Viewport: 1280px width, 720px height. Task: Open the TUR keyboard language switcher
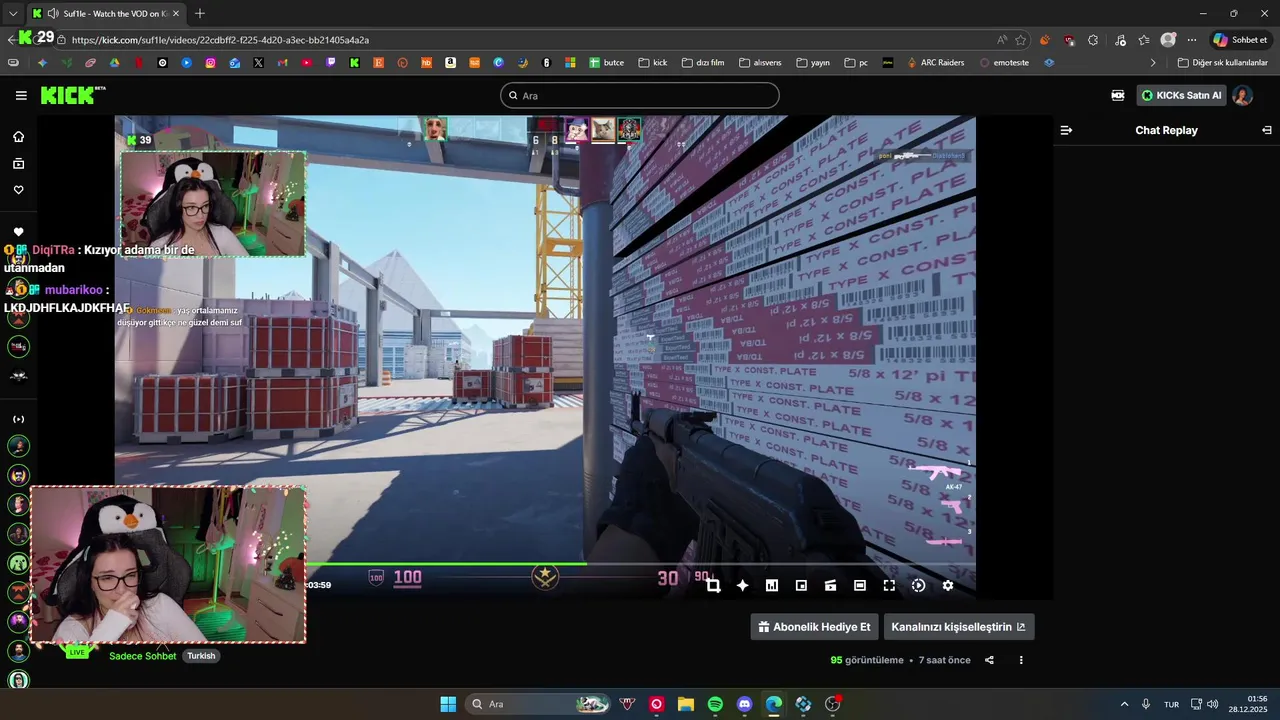coord(1171,704)
